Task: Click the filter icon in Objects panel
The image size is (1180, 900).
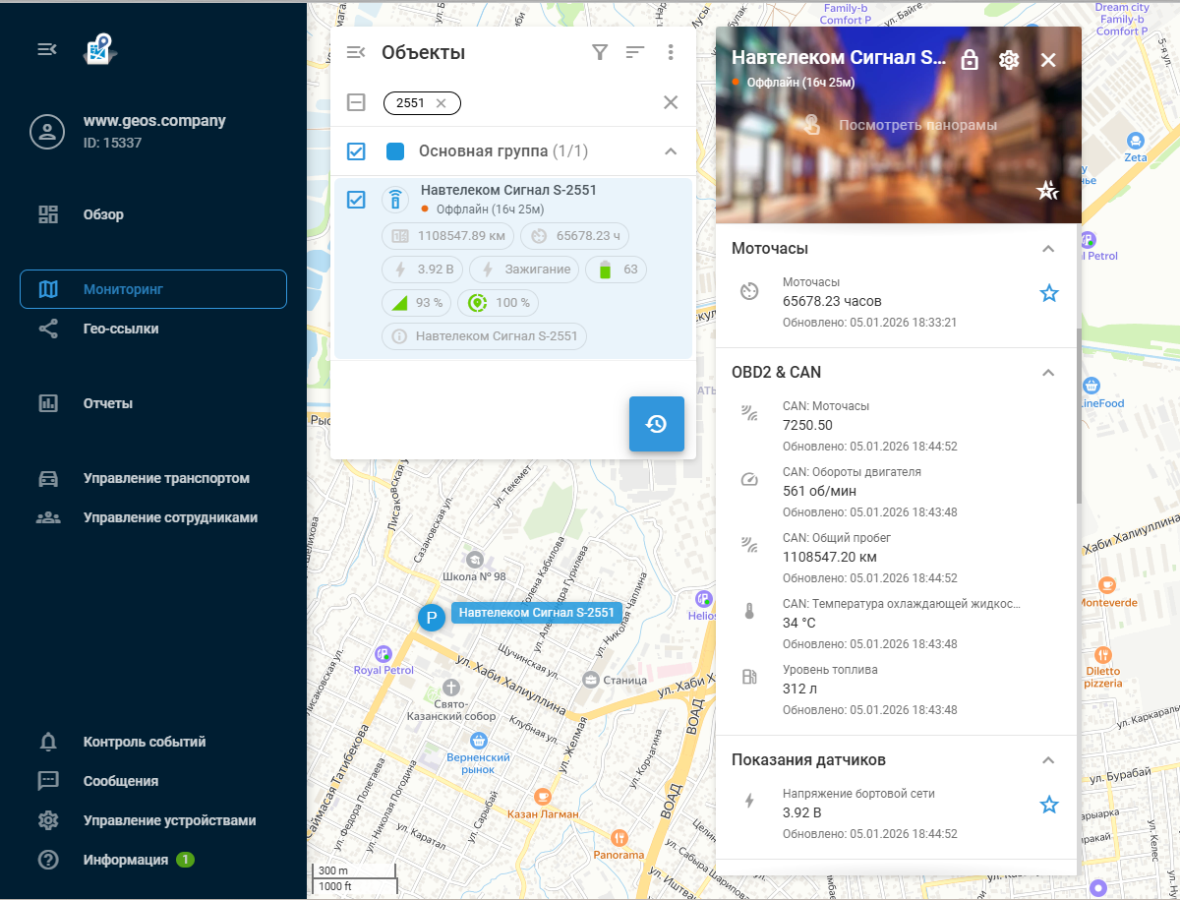Action: pyautogui.click(x=600, y=53)
